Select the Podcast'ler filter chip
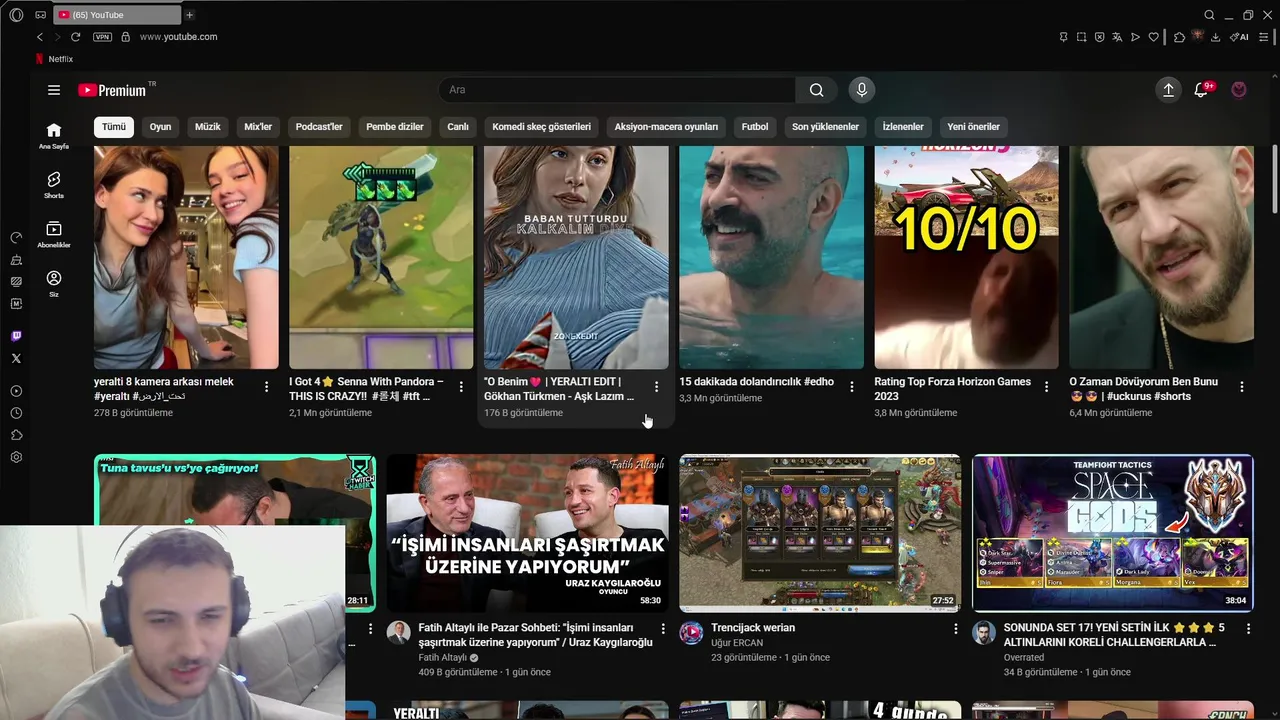This screenshot has height=720, width=1280. (319, 127)
